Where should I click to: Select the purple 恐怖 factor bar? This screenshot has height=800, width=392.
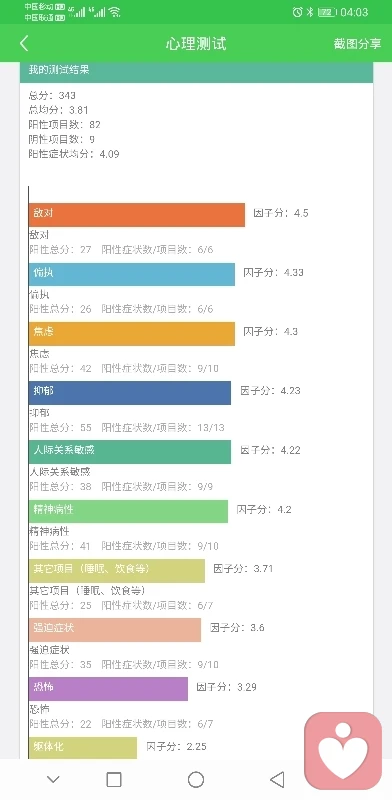coord(108,689)
